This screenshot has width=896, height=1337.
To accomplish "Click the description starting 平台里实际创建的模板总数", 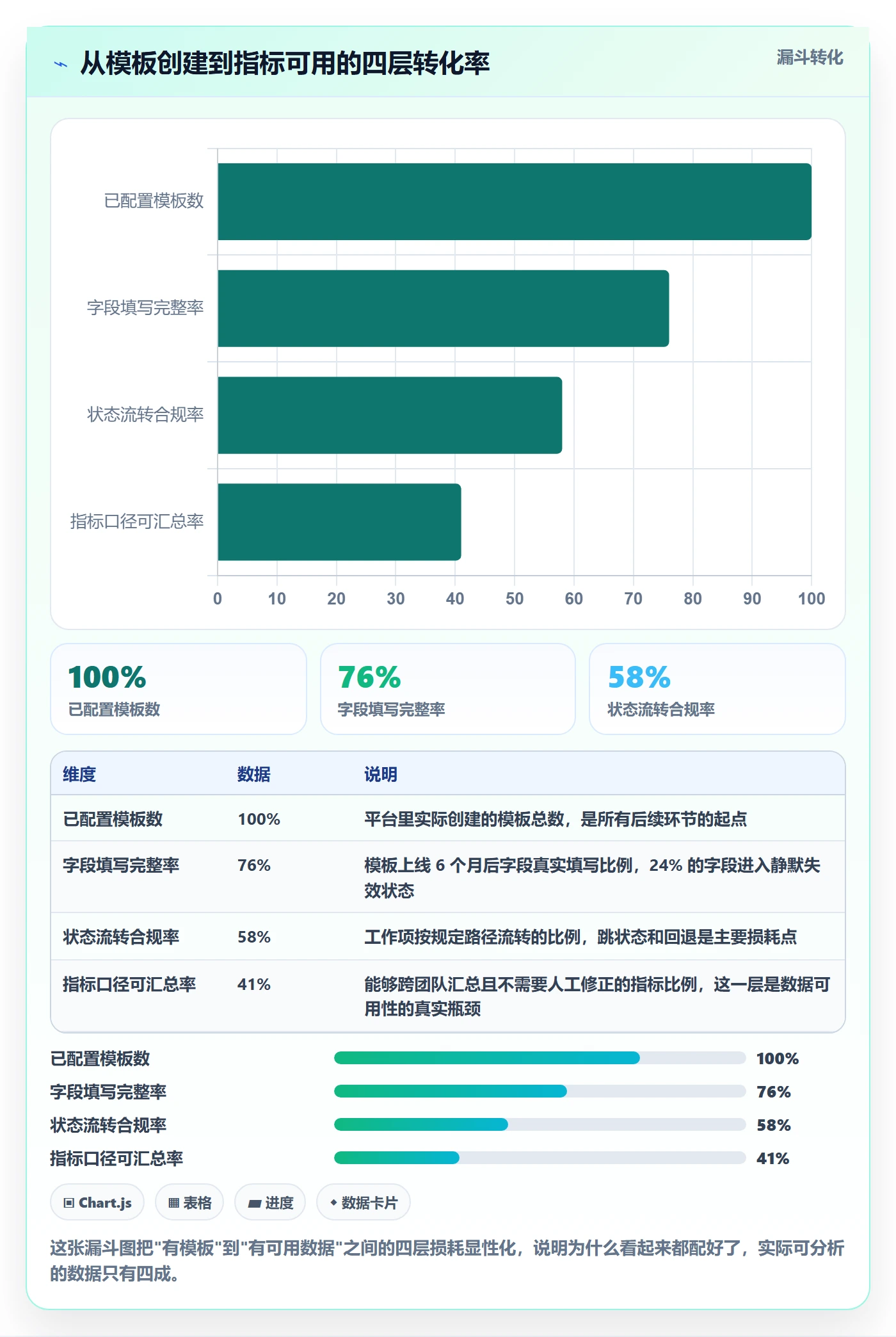I will pyautogui.click(x=556, y=819).
